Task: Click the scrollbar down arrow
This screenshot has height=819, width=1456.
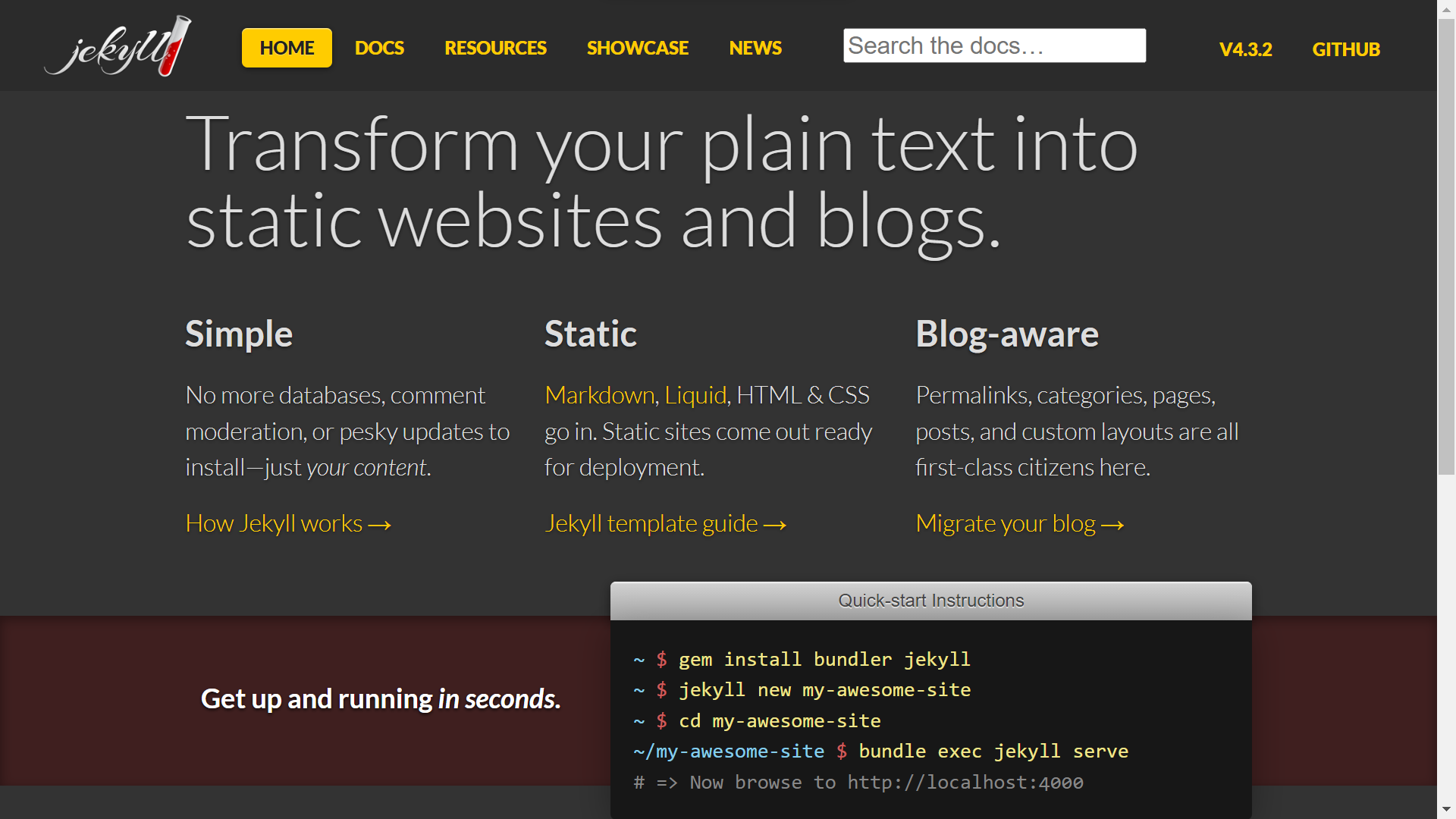Action: point(1447,810)
